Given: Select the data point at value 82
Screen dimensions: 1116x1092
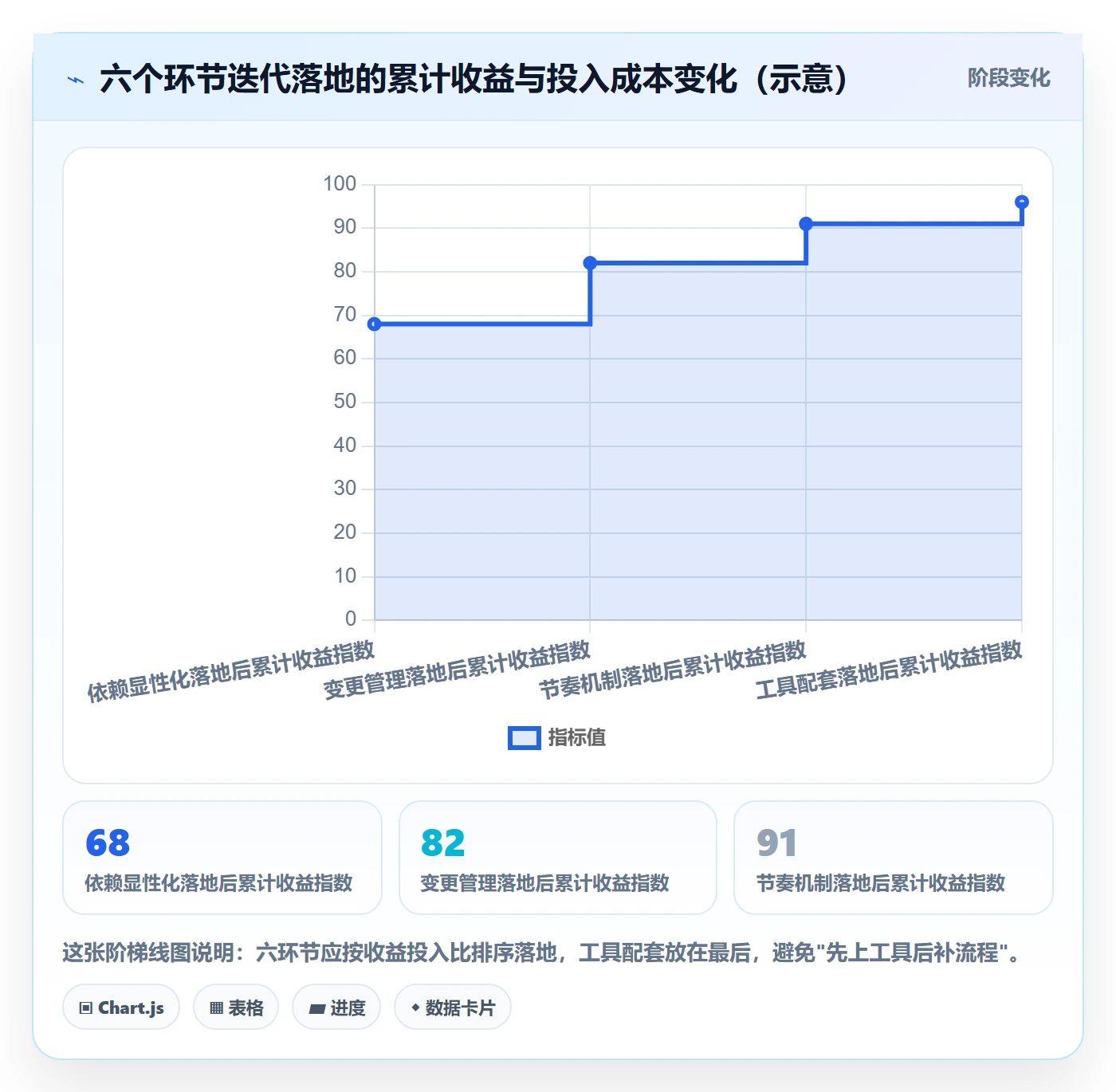Looking at the screenshot, I should (590, 263).
